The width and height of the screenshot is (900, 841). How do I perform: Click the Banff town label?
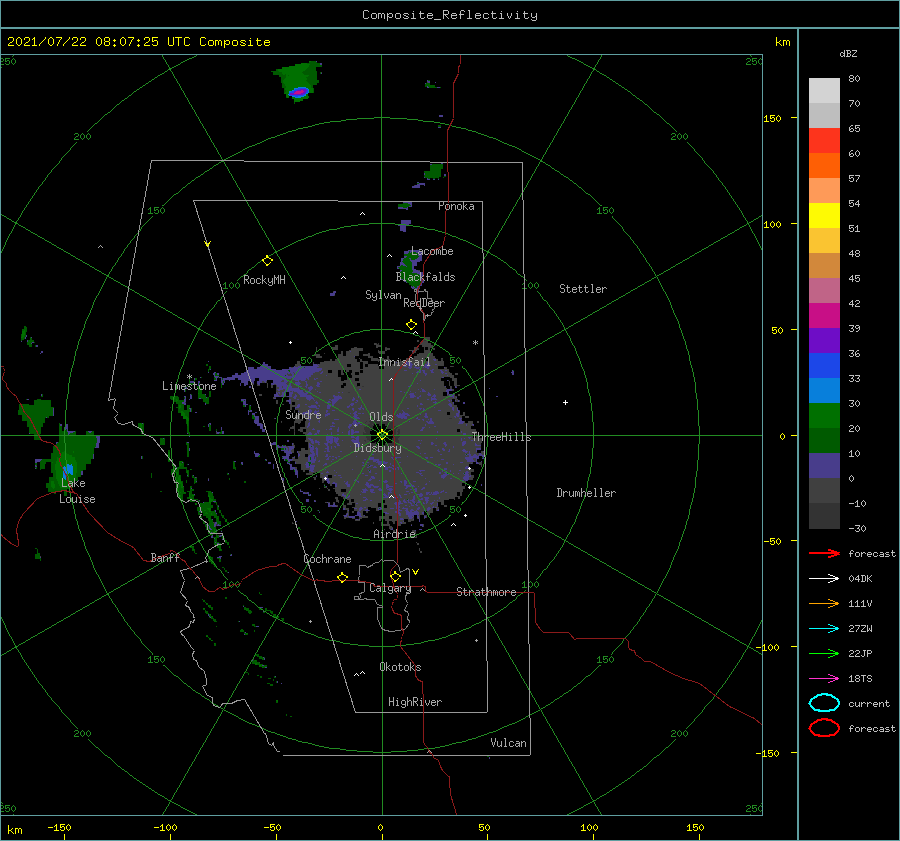[x=165, y=558]
